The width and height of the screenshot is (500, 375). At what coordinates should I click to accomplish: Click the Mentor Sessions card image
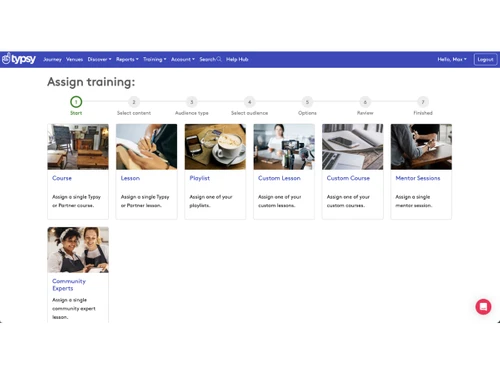[421, 147]
